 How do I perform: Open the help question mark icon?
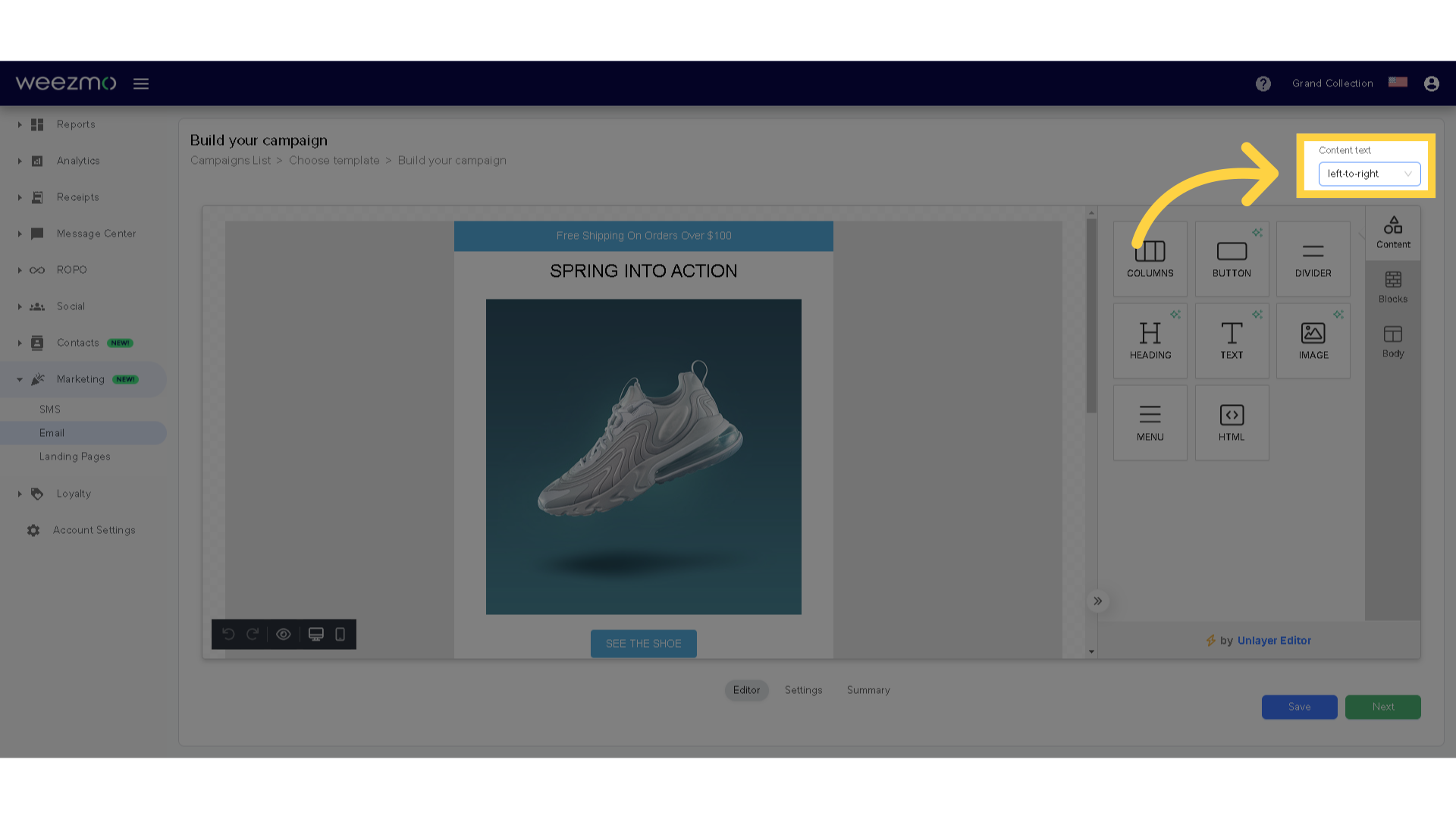pos(1263,83)
